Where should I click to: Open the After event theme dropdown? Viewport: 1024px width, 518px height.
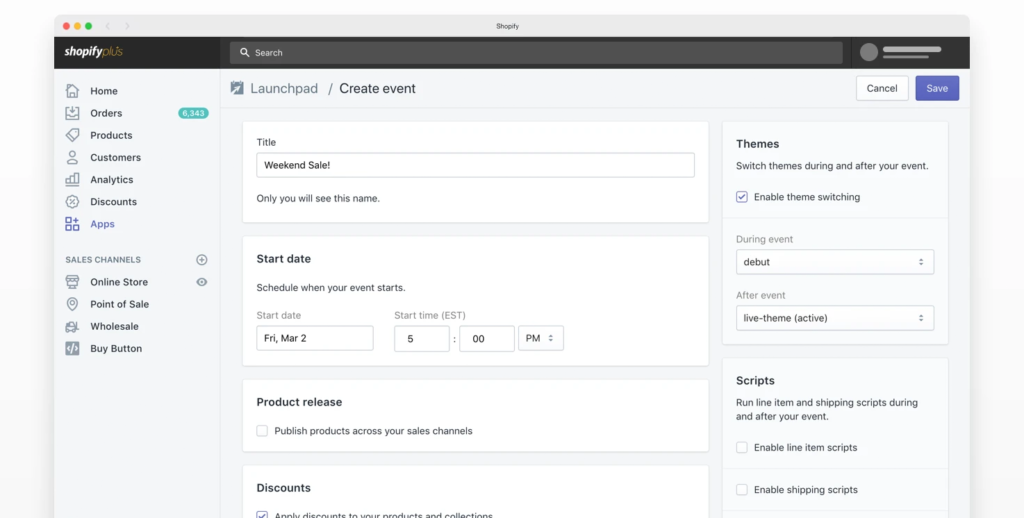[835, 318]
